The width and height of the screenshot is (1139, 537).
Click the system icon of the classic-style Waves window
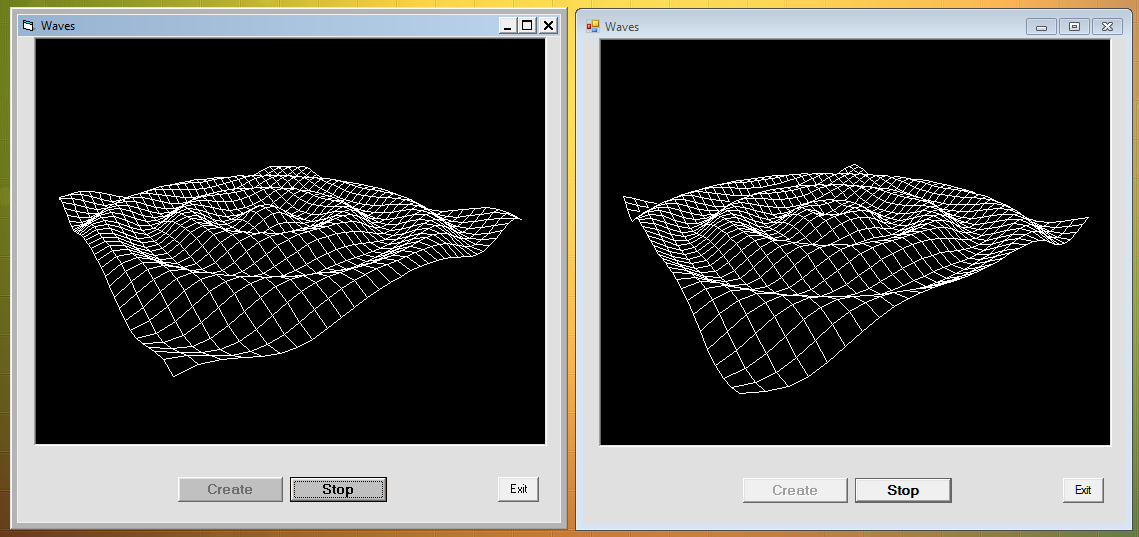tap(27, 26)
